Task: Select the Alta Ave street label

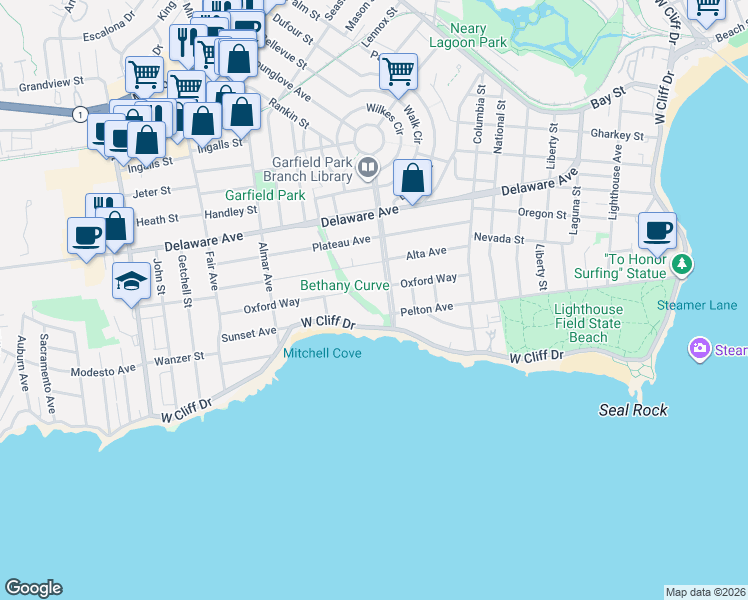Action: pyautogui.click(x=426, y=253)
